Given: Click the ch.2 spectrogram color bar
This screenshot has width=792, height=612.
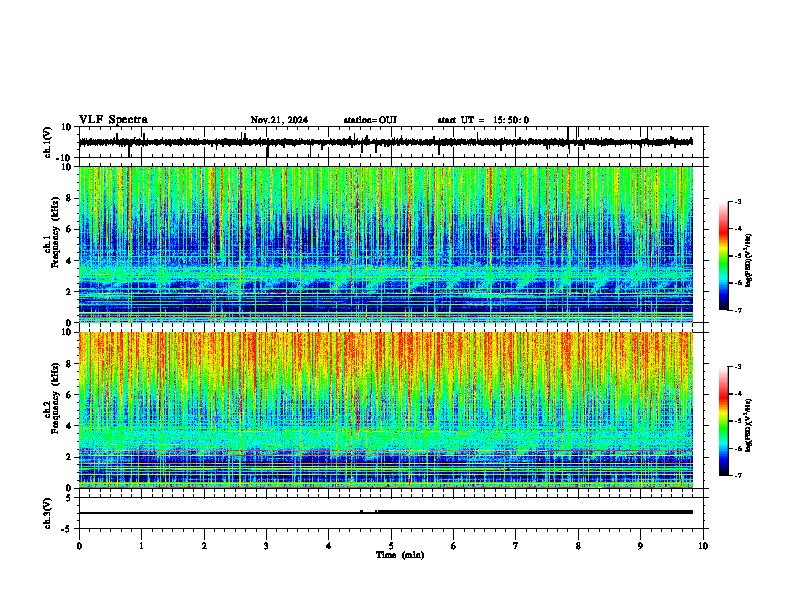Looking at the screenshot, I should click(x=724, y=421).
